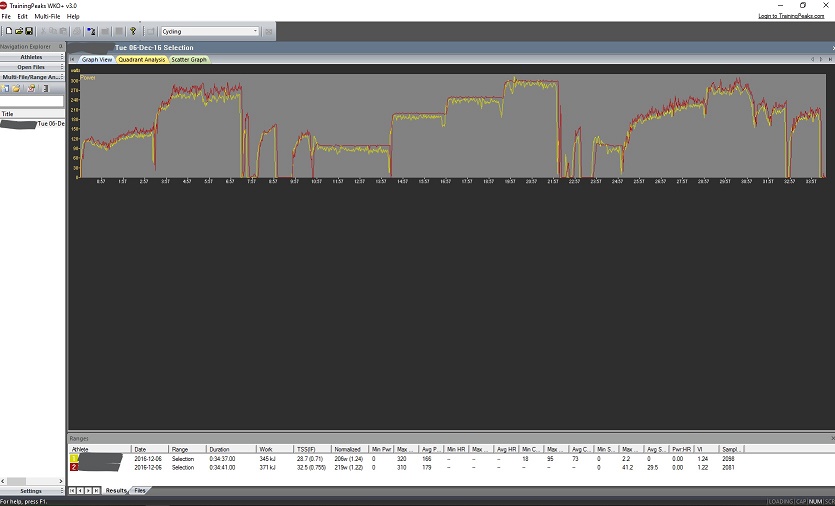Viewport: 835px width, 506px height.
Task: Sort by the Normalized column header
Action: (x=350, y=450)
